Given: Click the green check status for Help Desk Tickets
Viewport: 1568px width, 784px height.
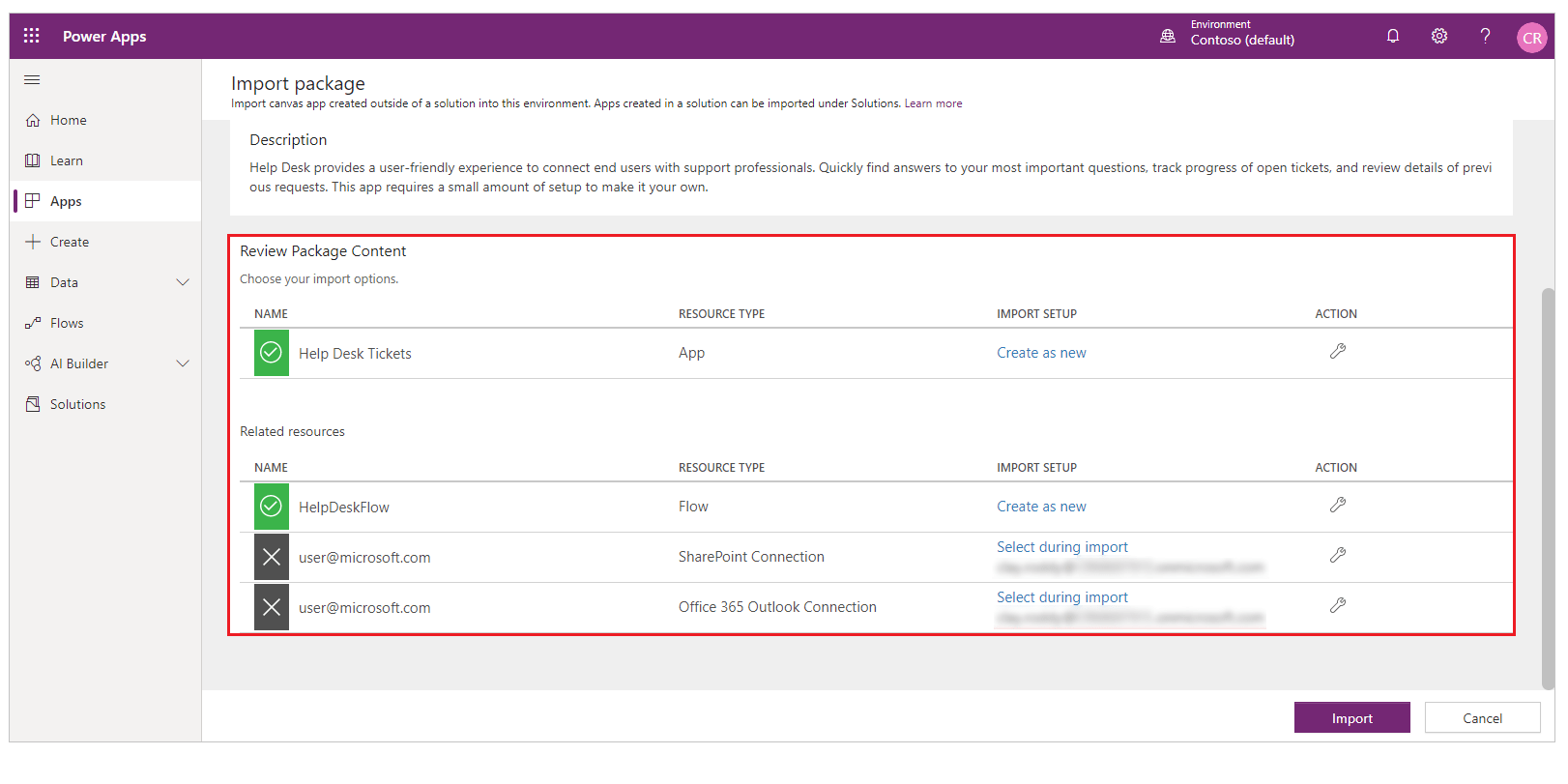Looking at the screenshot, I should click(x=272, y=353).
